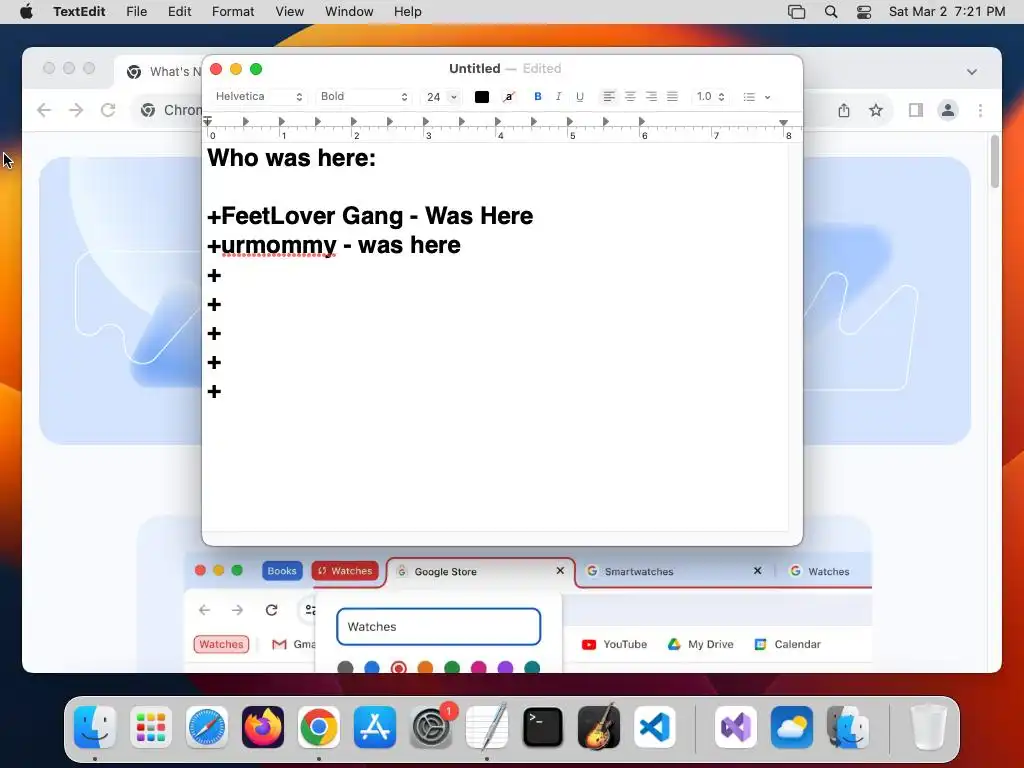Toggle italic formatting in TextEdit toolbar

(x=558, y=97)
